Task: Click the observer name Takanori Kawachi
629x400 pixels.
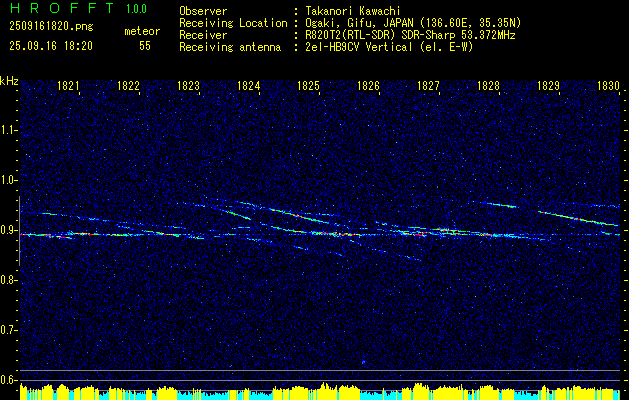Action: 353,11
